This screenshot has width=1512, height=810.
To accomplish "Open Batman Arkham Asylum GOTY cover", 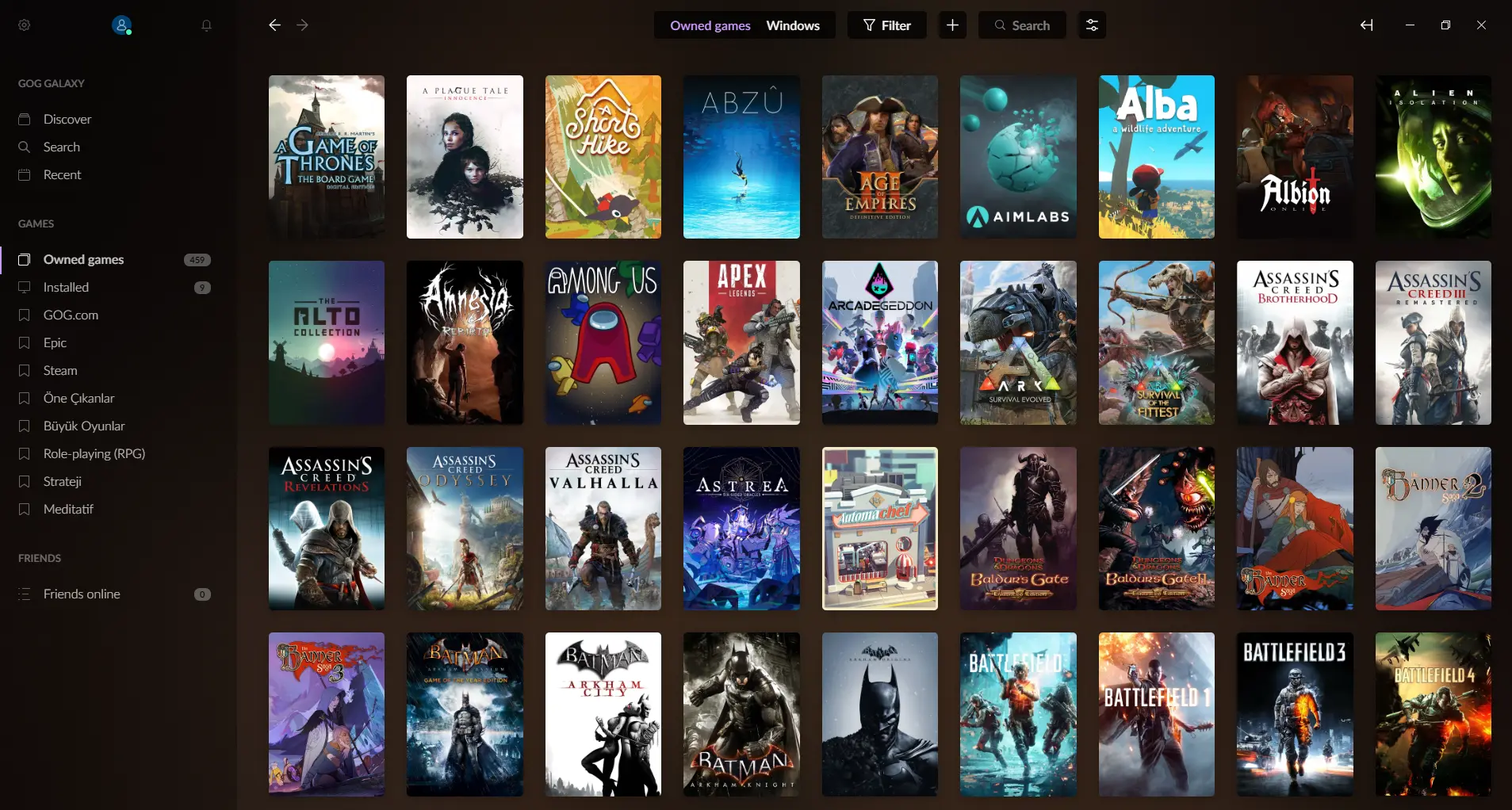I will pyautogui.click(x=465, y=714).
